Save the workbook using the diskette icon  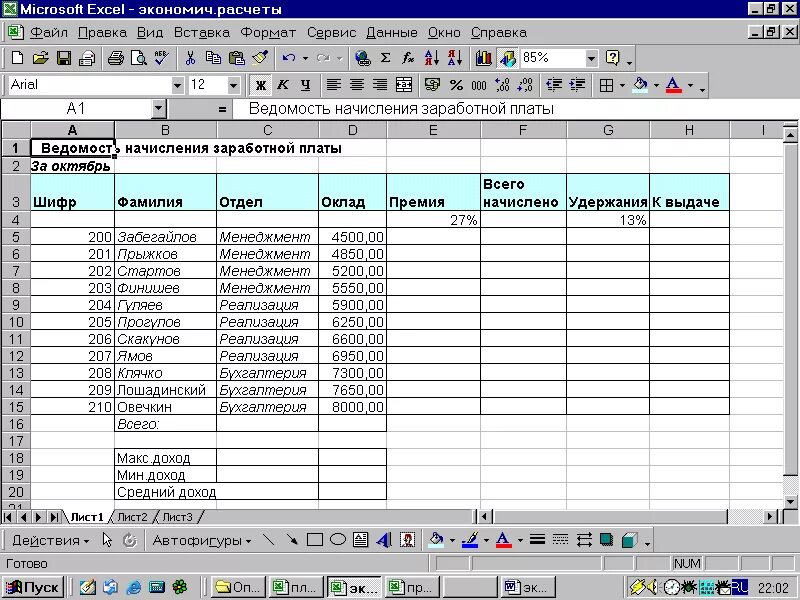pyautogui.click(x=64, y=58)
